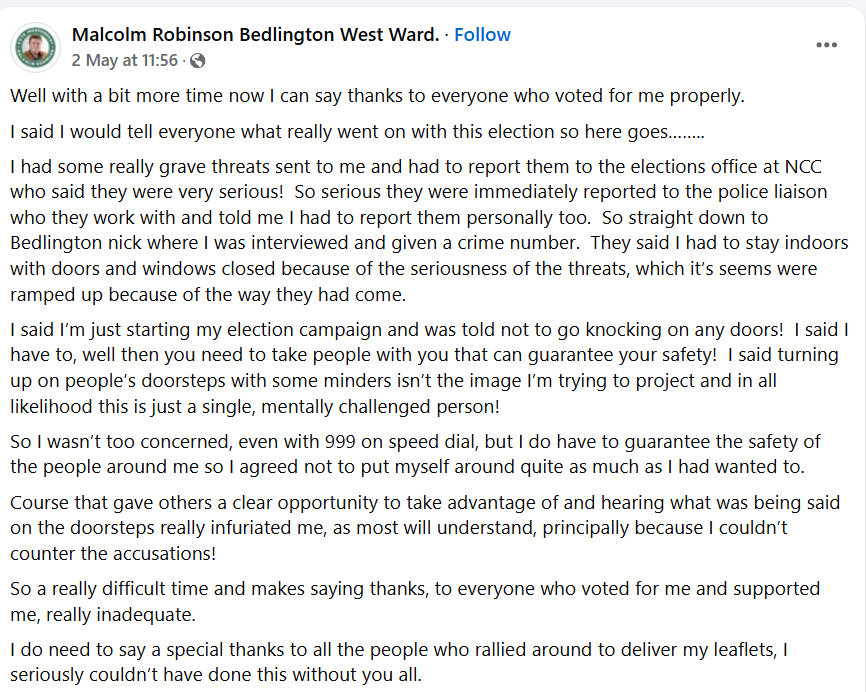Click the paragraph starting 'So I wasn't too concerned'

click(x=415, y=454)
